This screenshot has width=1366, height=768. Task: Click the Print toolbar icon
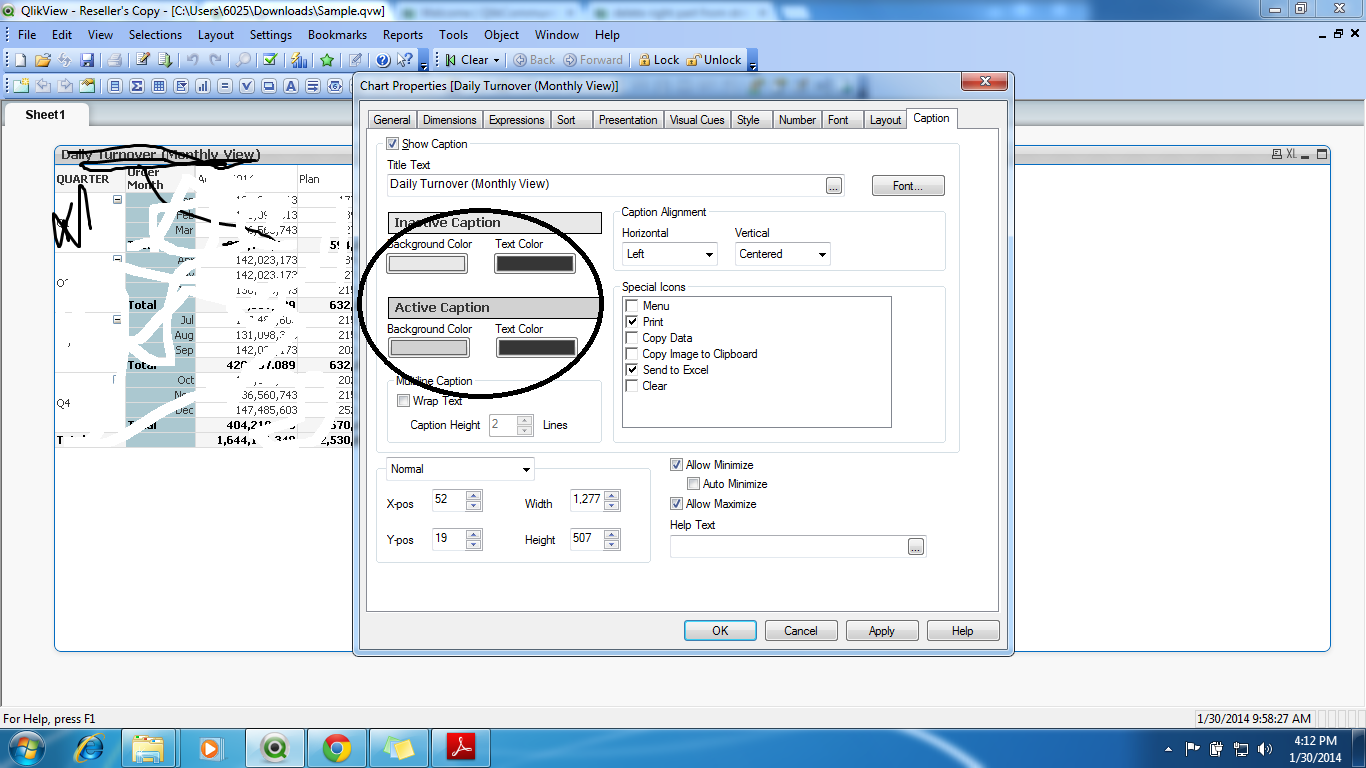click(115, 60)
